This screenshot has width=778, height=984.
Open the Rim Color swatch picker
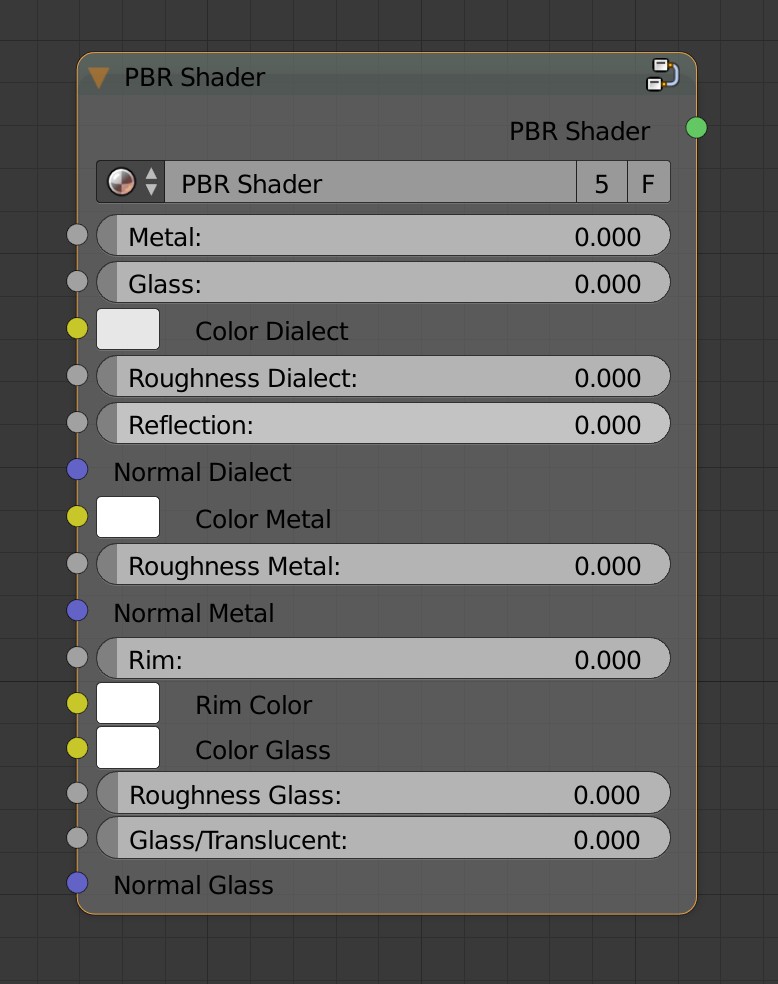point(128,703)
